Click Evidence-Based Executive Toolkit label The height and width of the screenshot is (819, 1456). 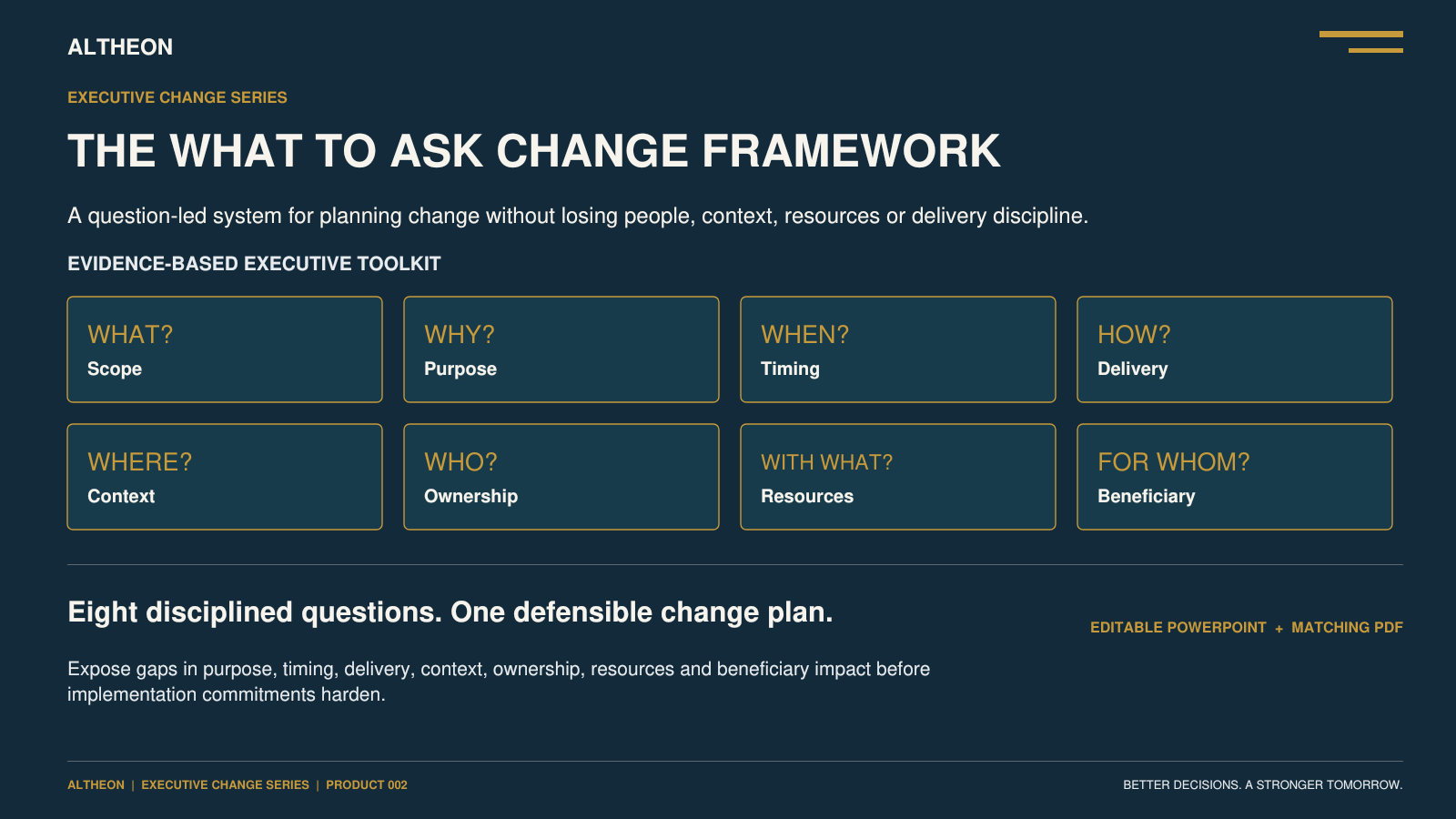pos(254,264)
